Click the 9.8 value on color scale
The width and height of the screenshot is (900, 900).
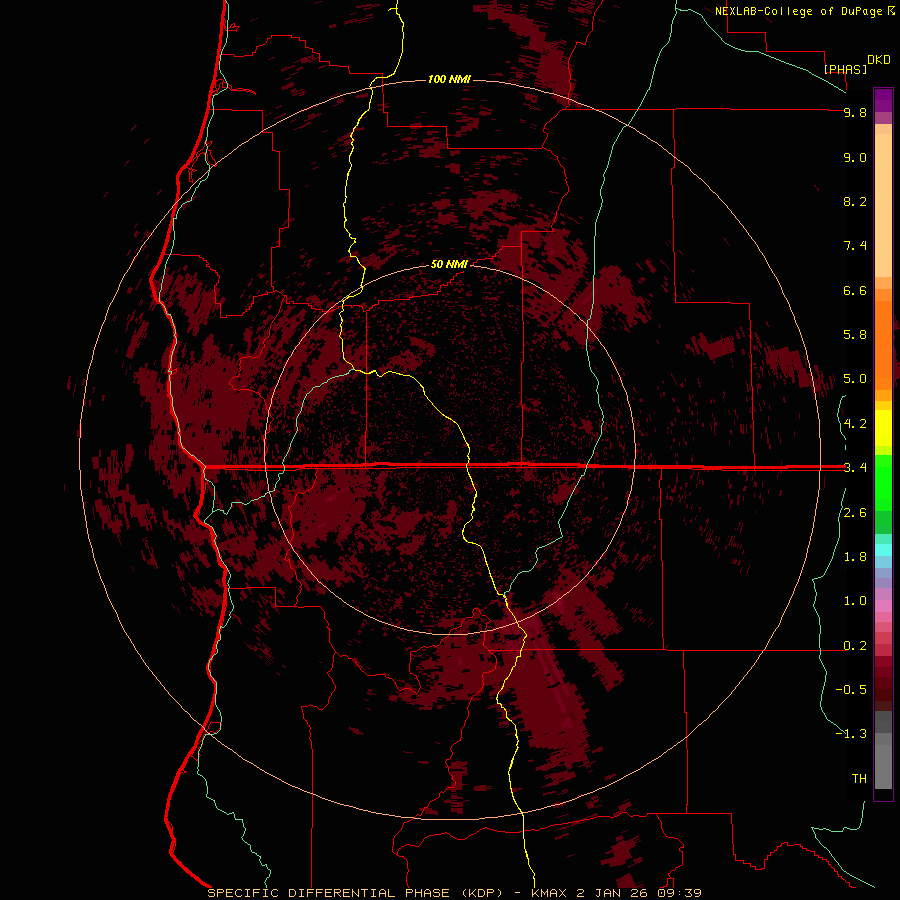(x=855, y=112)
